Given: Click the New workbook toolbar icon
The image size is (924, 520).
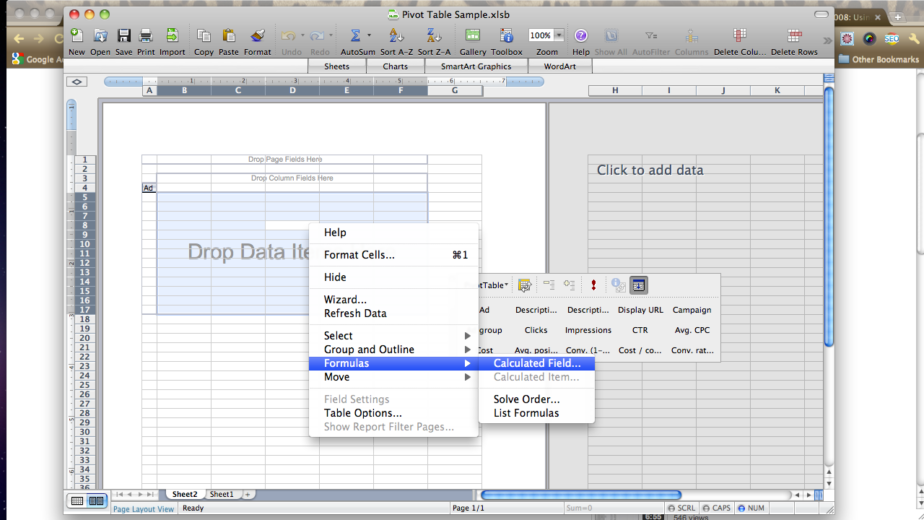Looking at the screenshot, I should click(77, 36).
